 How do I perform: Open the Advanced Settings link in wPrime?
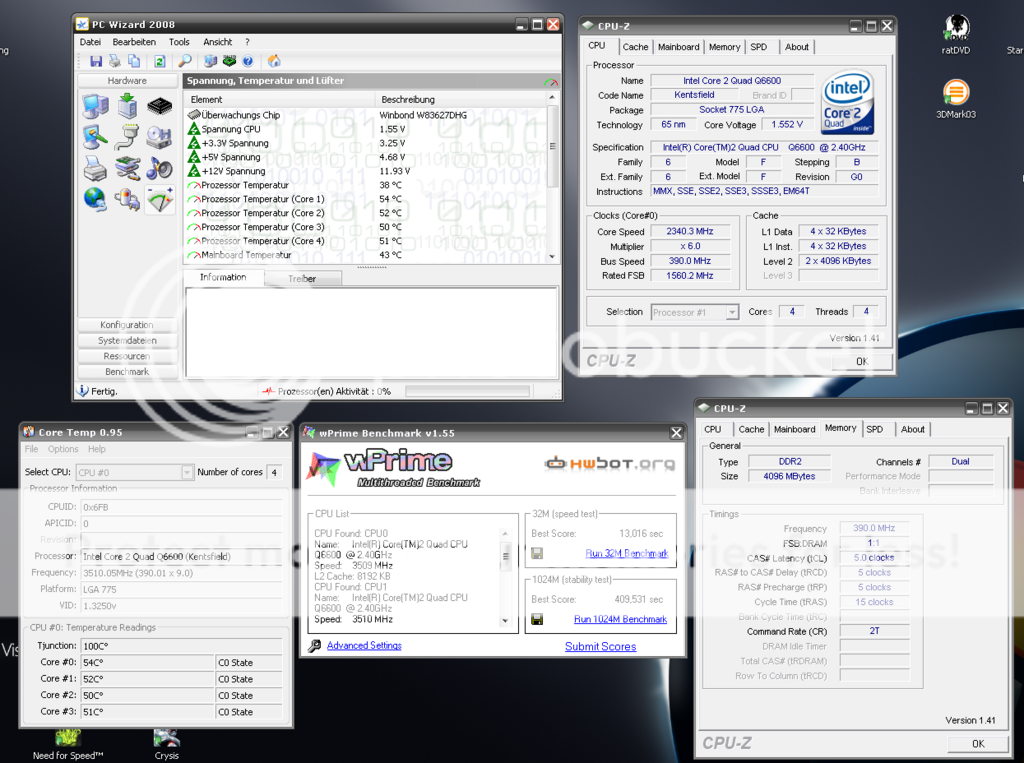tap(364, 645)
